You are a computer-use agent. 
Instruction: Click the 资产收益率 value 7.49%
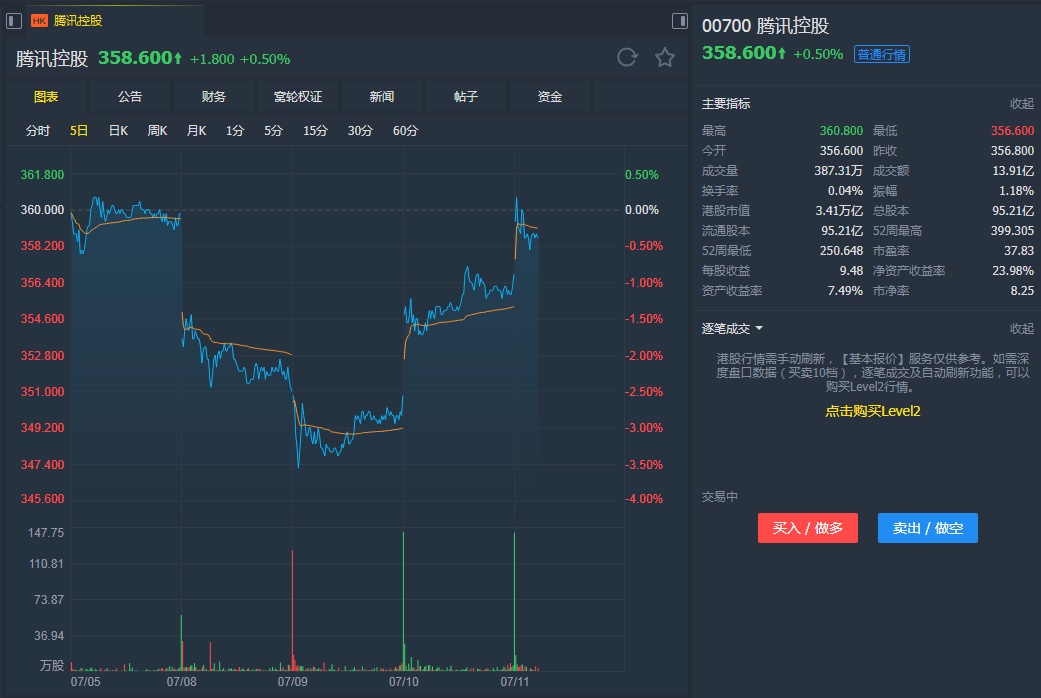[845, 290]
